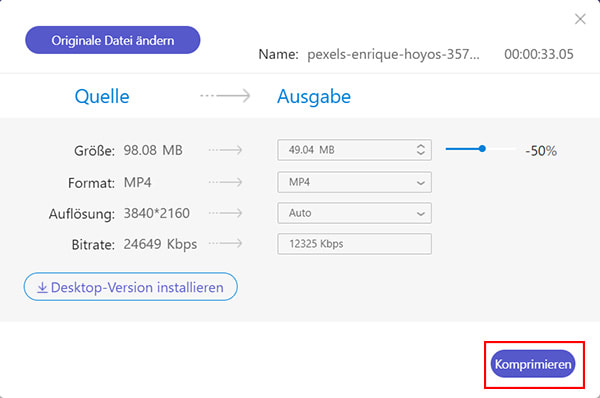This screenshot has width=600, height=398.
Task: Click the 12325 Kbps bitrate field
Action: pos(354,244)
